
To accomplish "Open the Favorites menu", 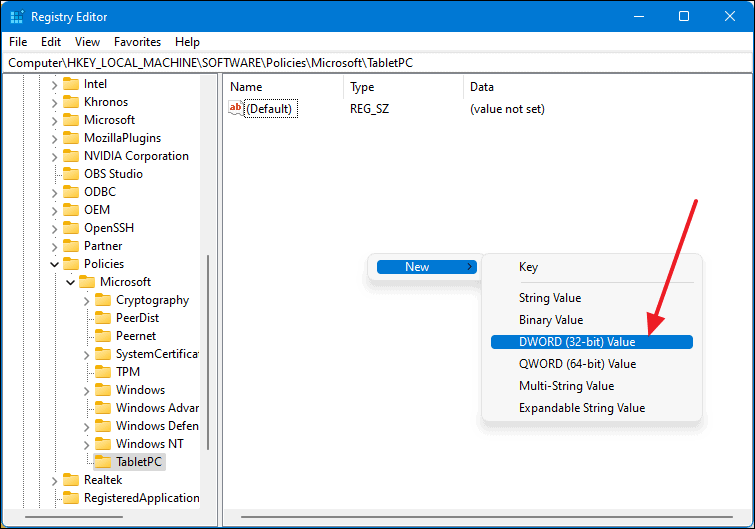I will coord(137,42).
